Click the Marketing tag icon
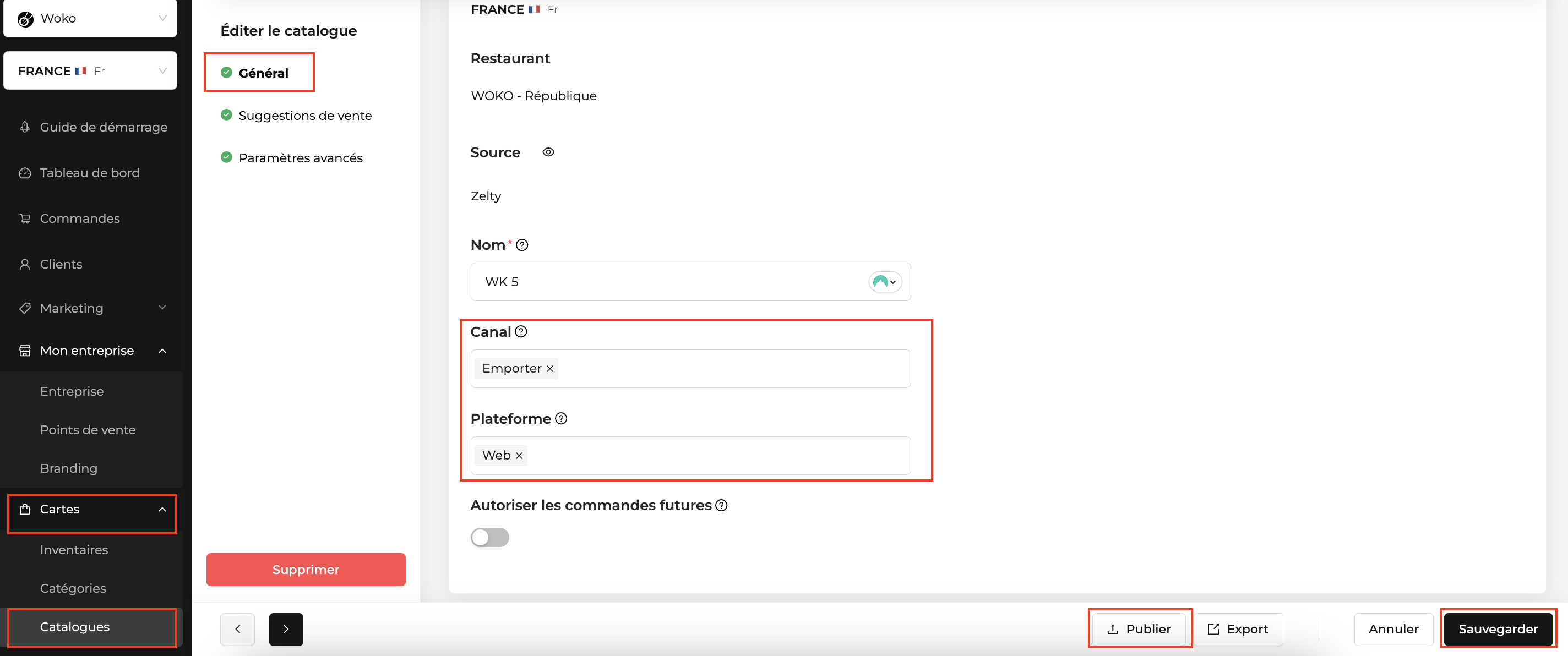Screen dimensions: 1568x656 [x=25, y=308]
